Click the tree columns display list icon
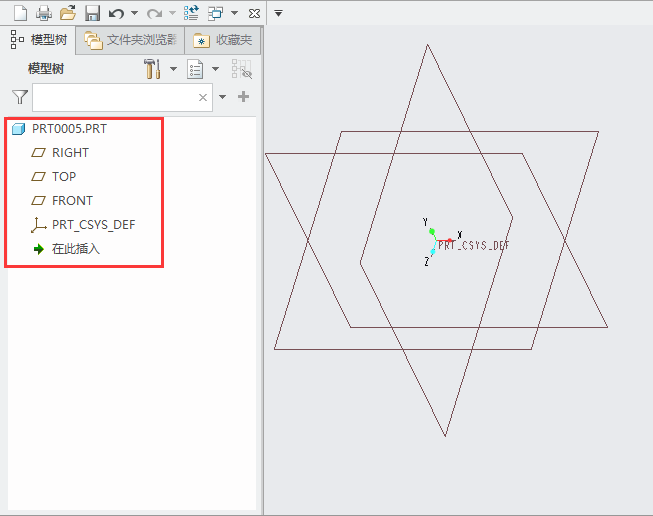The width and height of the screenshot is (653, 516). (195, 69)
